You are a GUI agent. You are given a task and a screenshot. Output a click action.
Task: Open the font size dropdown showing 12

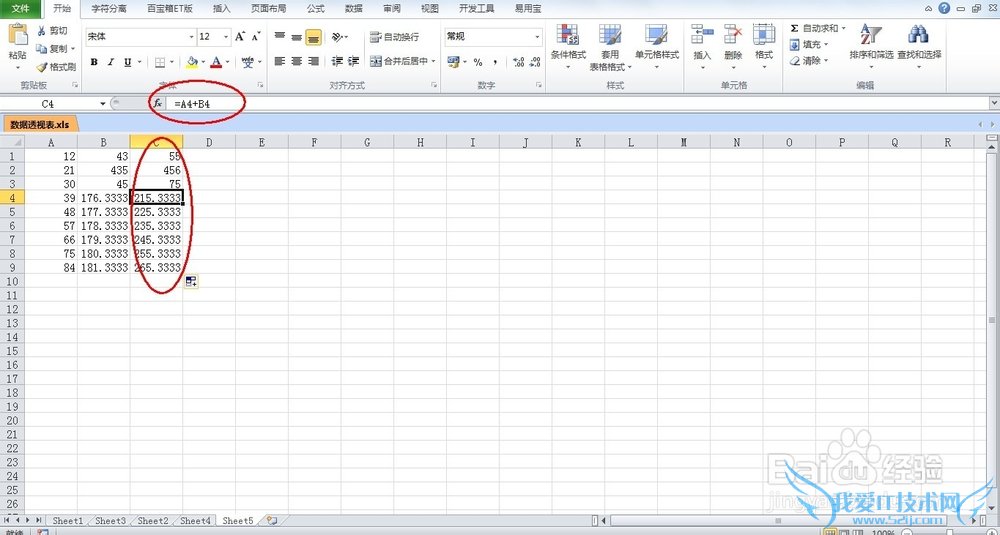click(226, 37)
